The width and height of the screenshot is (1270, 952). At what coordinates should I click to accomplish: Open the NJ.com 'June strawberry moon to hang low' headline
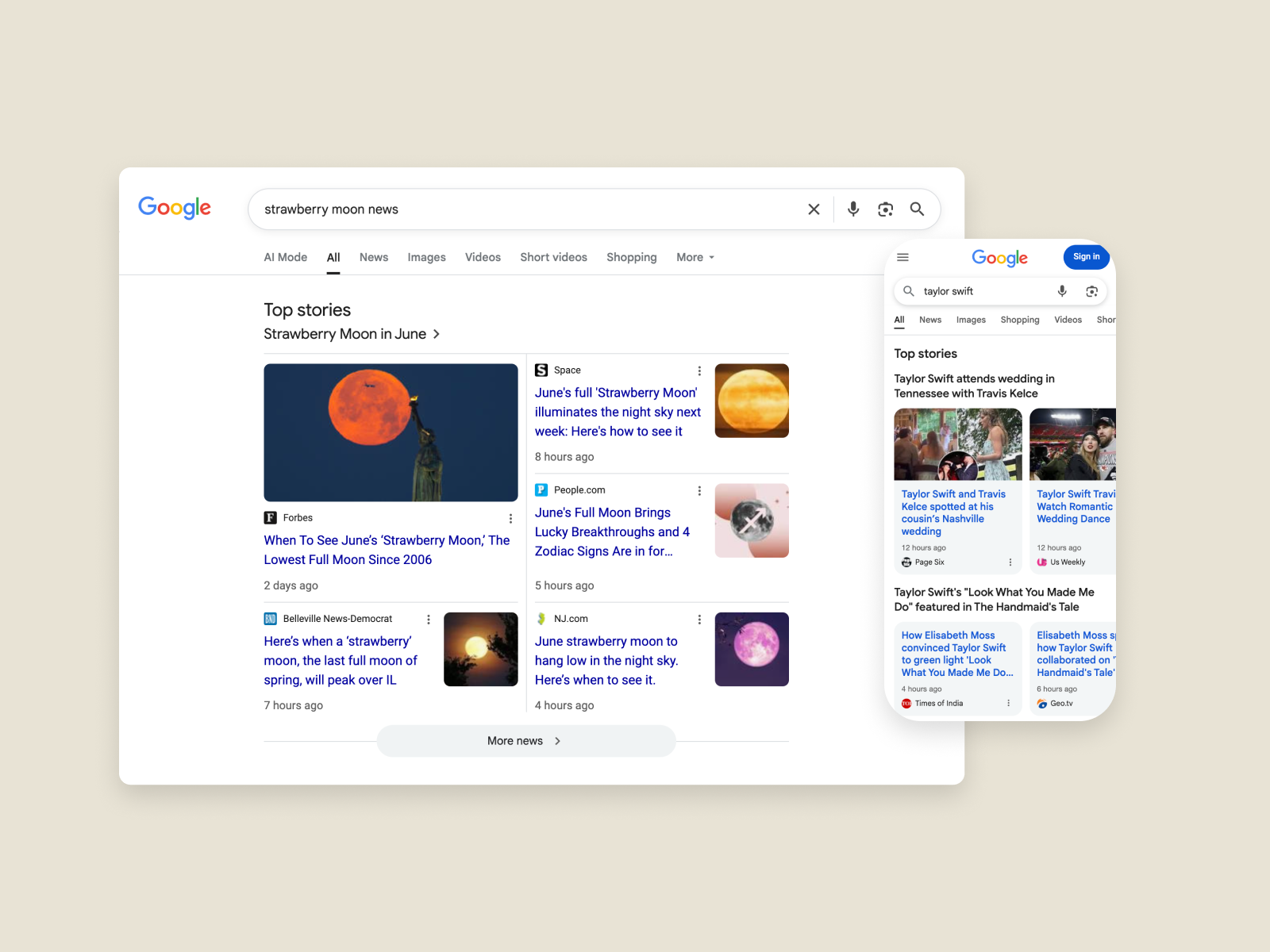coord(606,661)
